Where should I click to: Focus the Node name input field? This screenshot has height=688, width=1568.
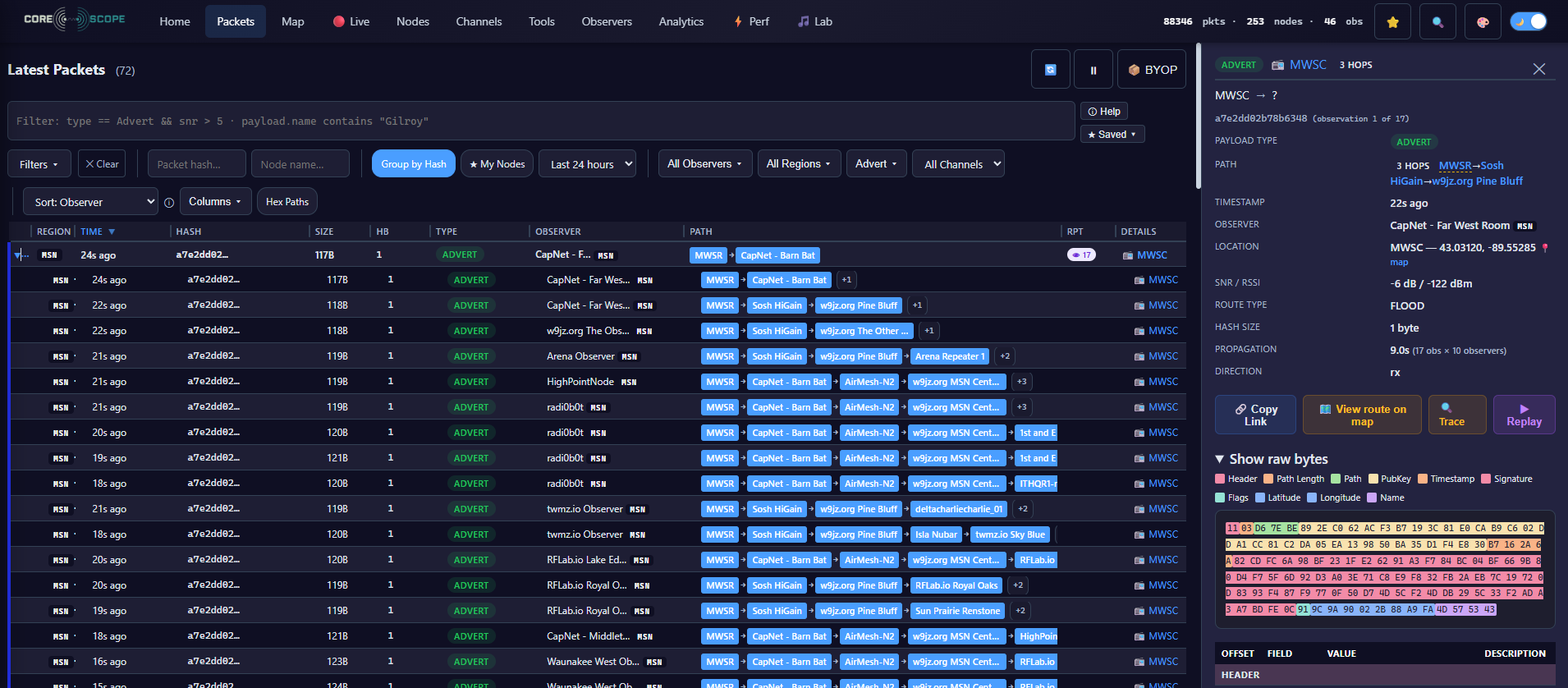coord(300,164)
